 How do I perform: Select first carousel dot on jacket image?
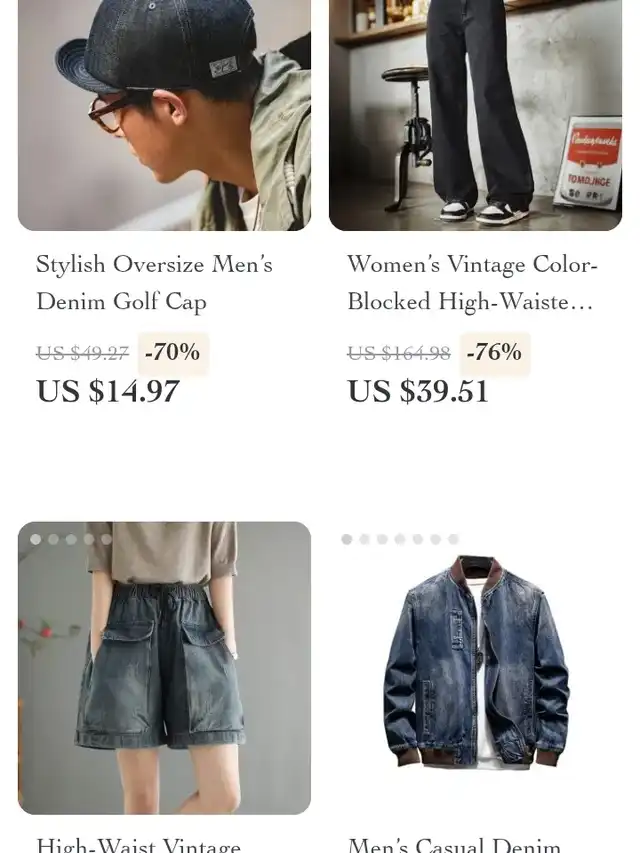tap(347, 539)
